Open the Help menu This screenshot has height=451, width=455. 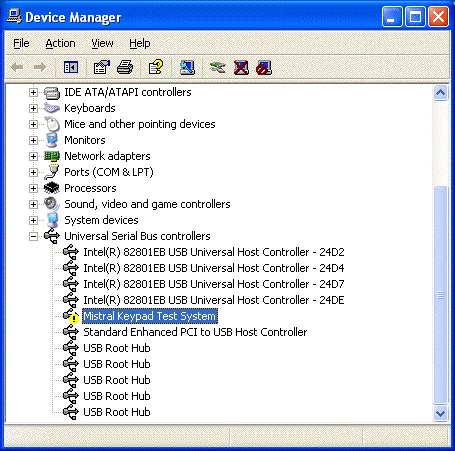[140, 43]
